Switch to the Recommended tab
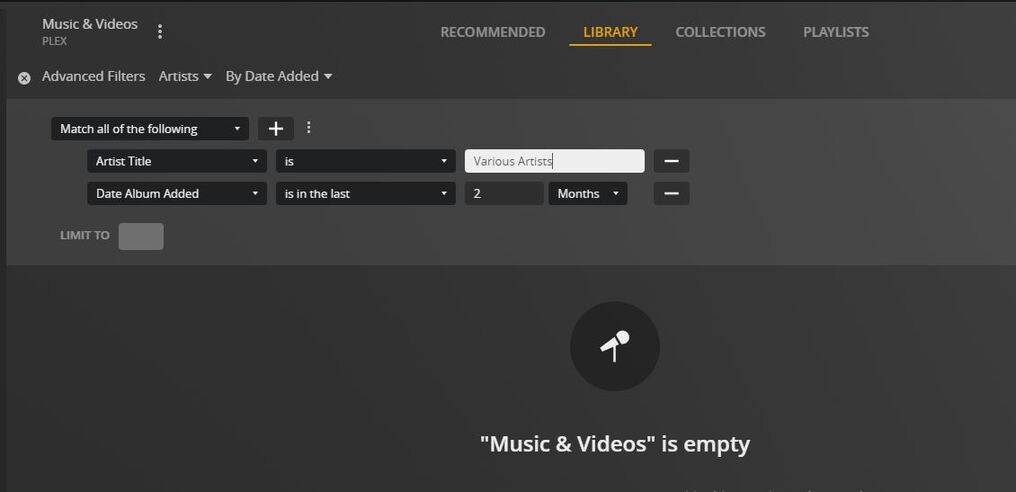 [492, 32]
